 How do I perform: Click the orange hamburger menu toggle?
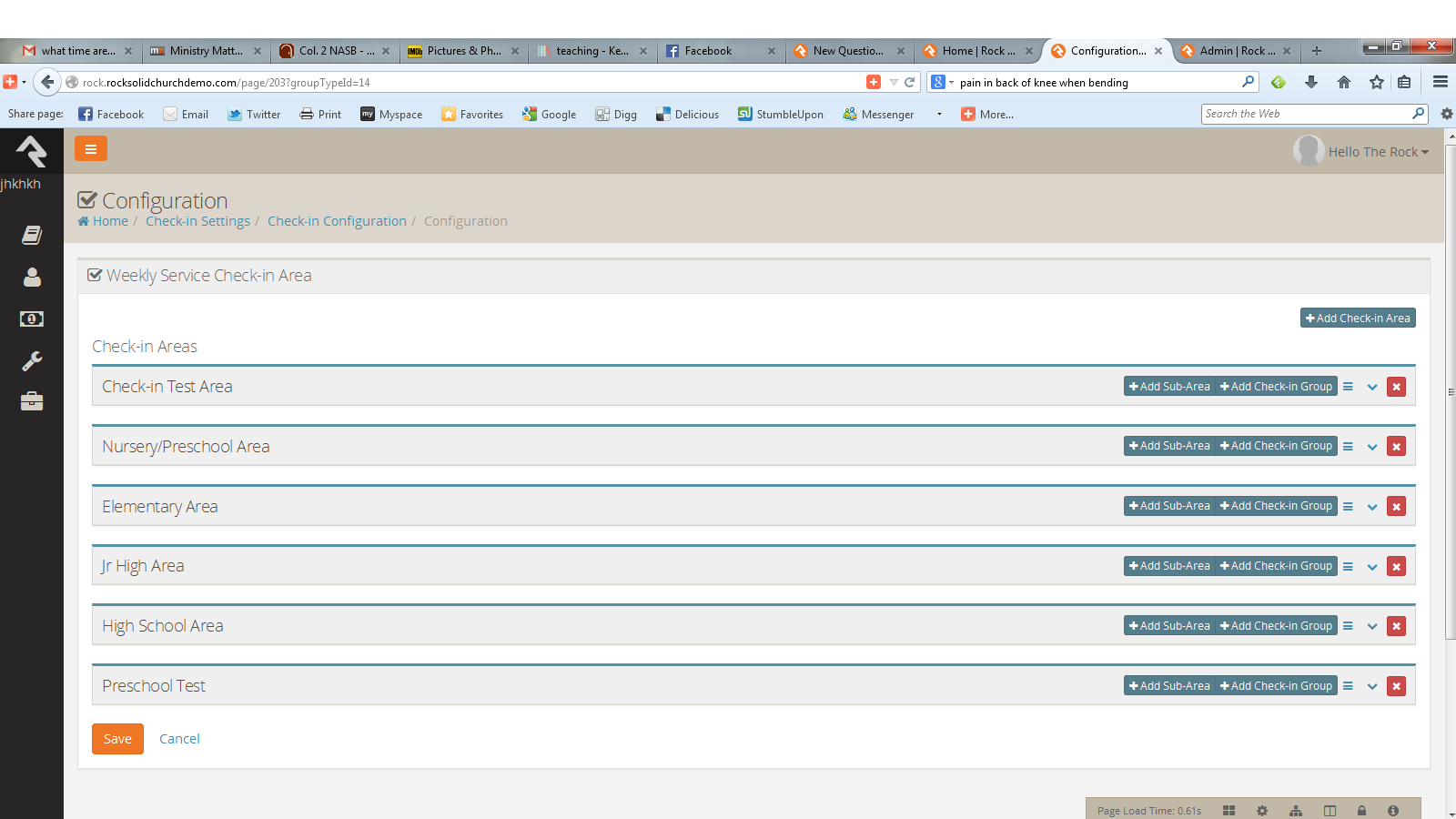click(91, 149)
